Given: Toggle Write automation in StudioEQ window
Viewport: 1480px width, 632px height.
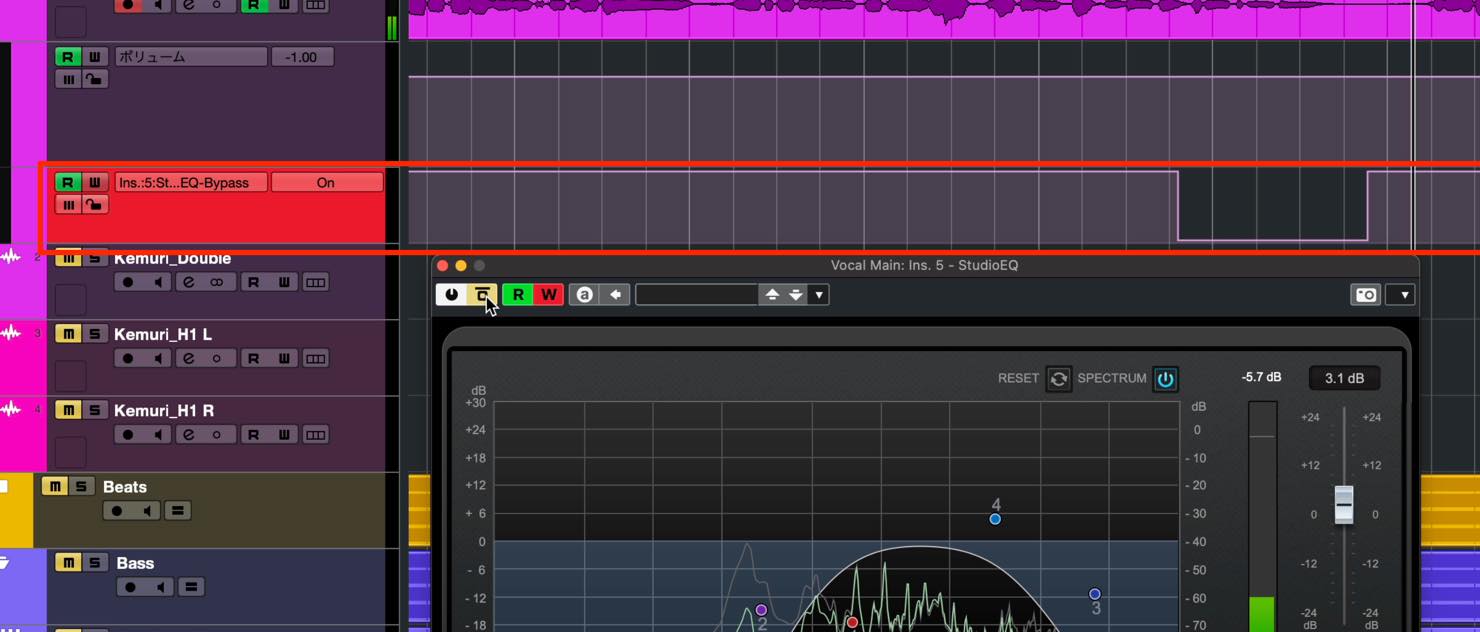Looking at the screenshot, I should coord(548,294).
